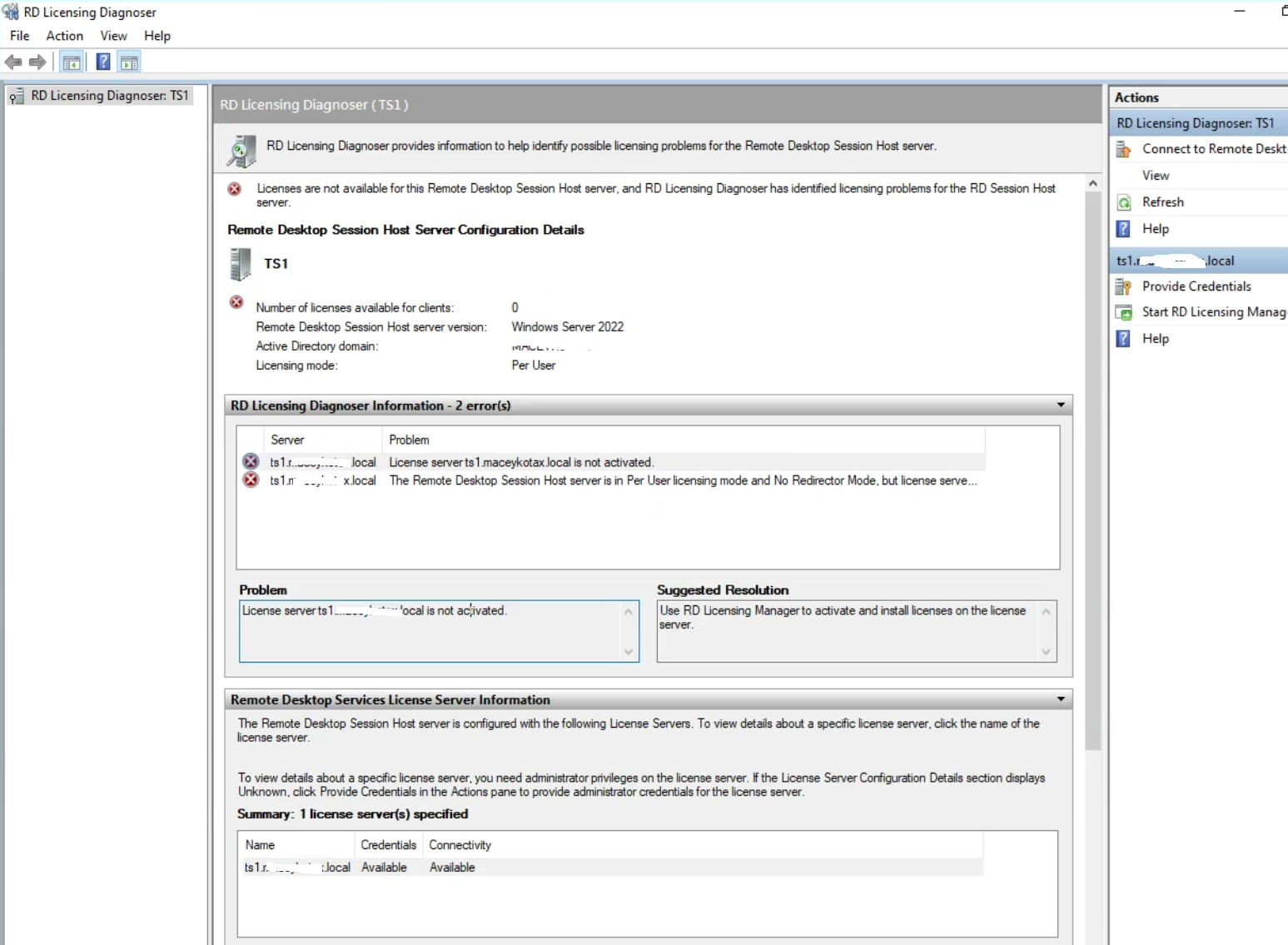The width and height of the screenshot is (1288, 945).
Task: Click the Problem box scroll-down arrow
Action: [629, 651]
